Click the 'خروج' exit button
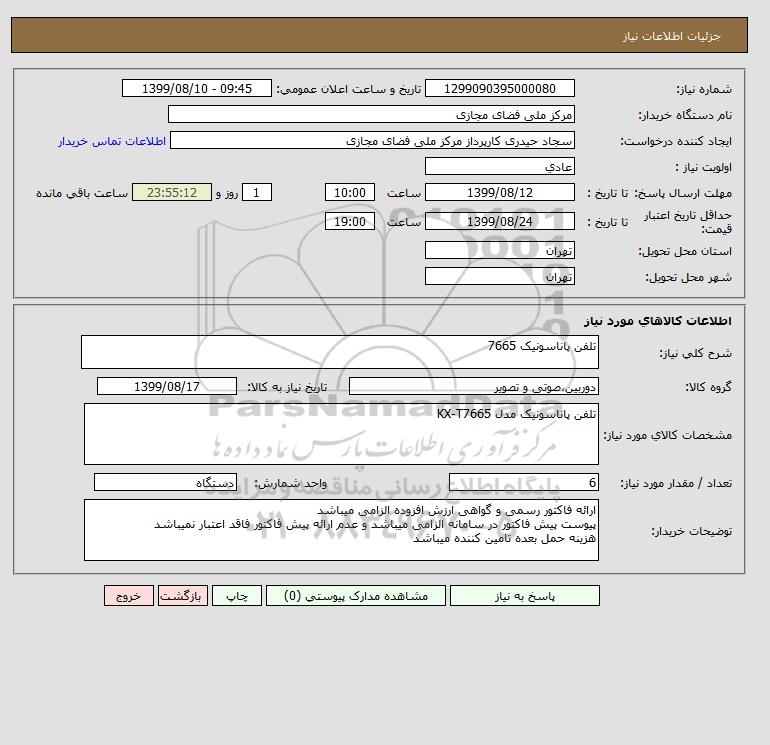 pos(129,596)
